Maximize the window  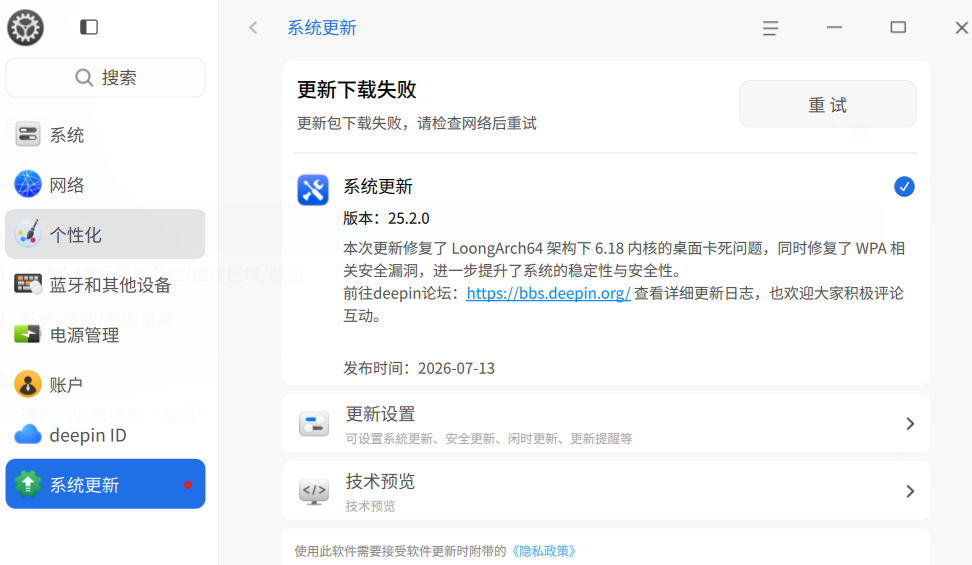(x=898, y=27)
